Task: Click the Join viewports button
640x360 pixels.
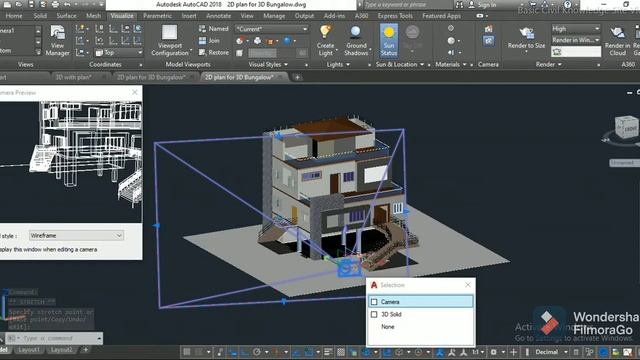Action: tap(209, 40)
